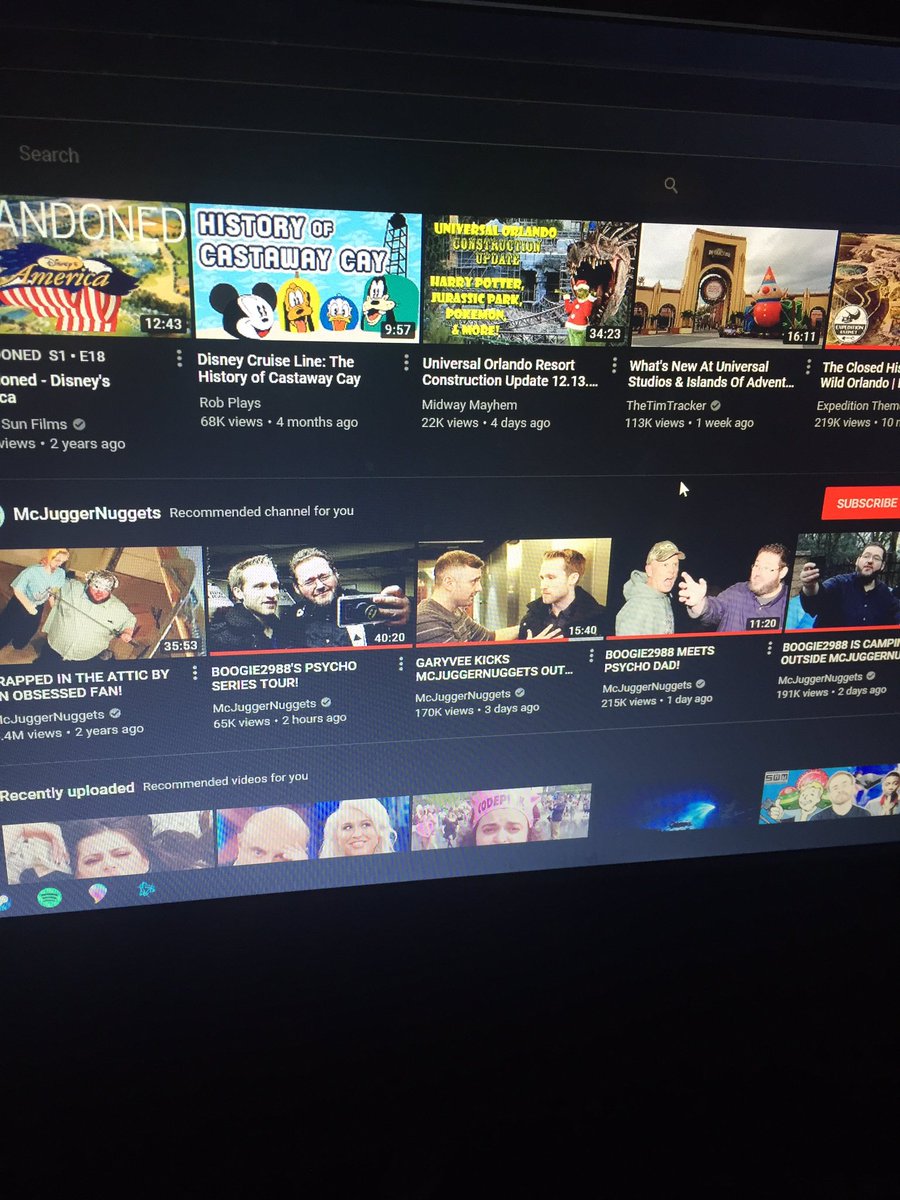The width and height of the screenshot is (900, 1200).
Task: Open options menu for GaryVee Kicks video
Action: click(591, 656)
